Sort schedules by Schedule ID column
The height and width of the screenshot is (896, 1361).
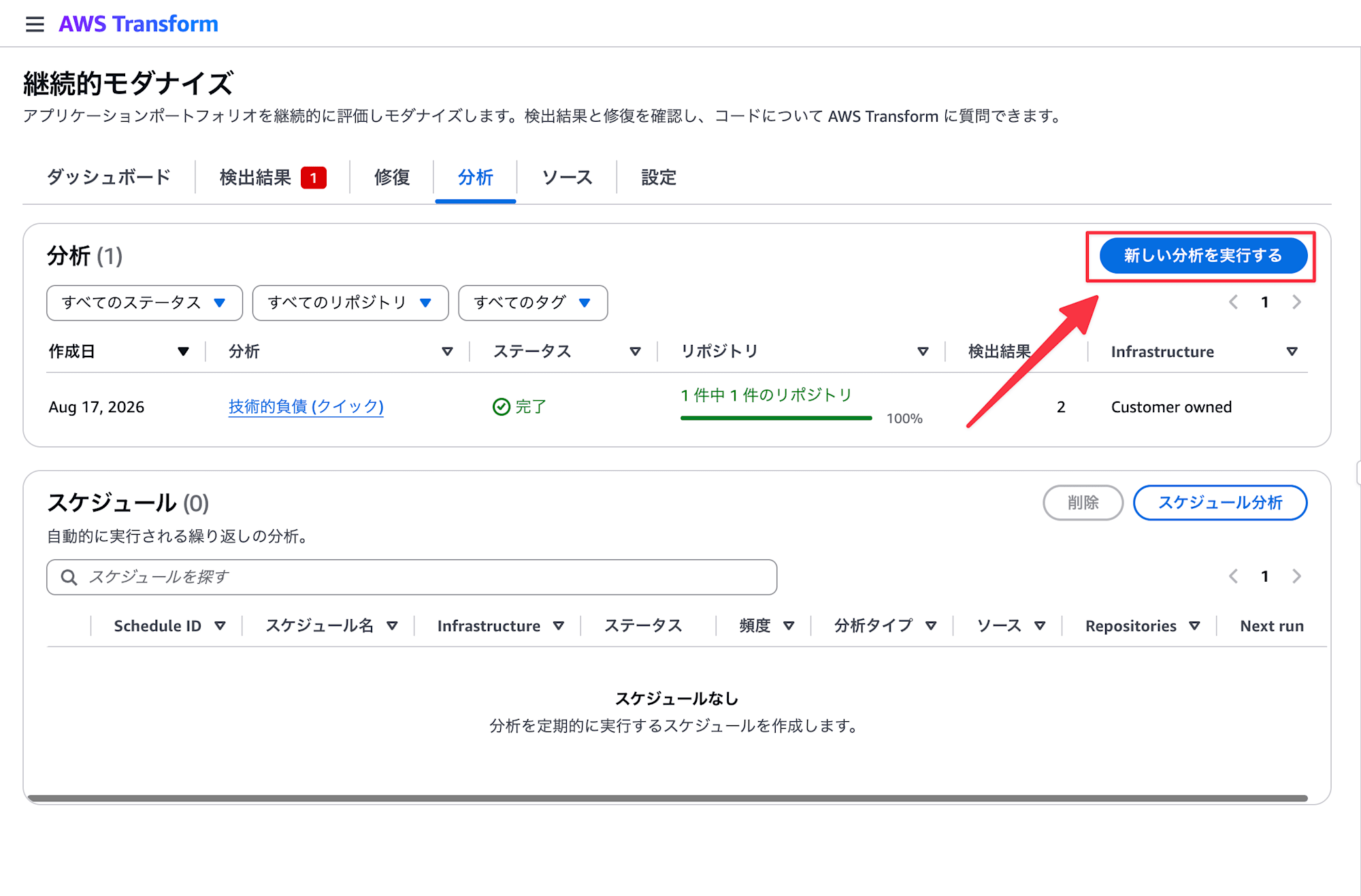tap(220, 626)
